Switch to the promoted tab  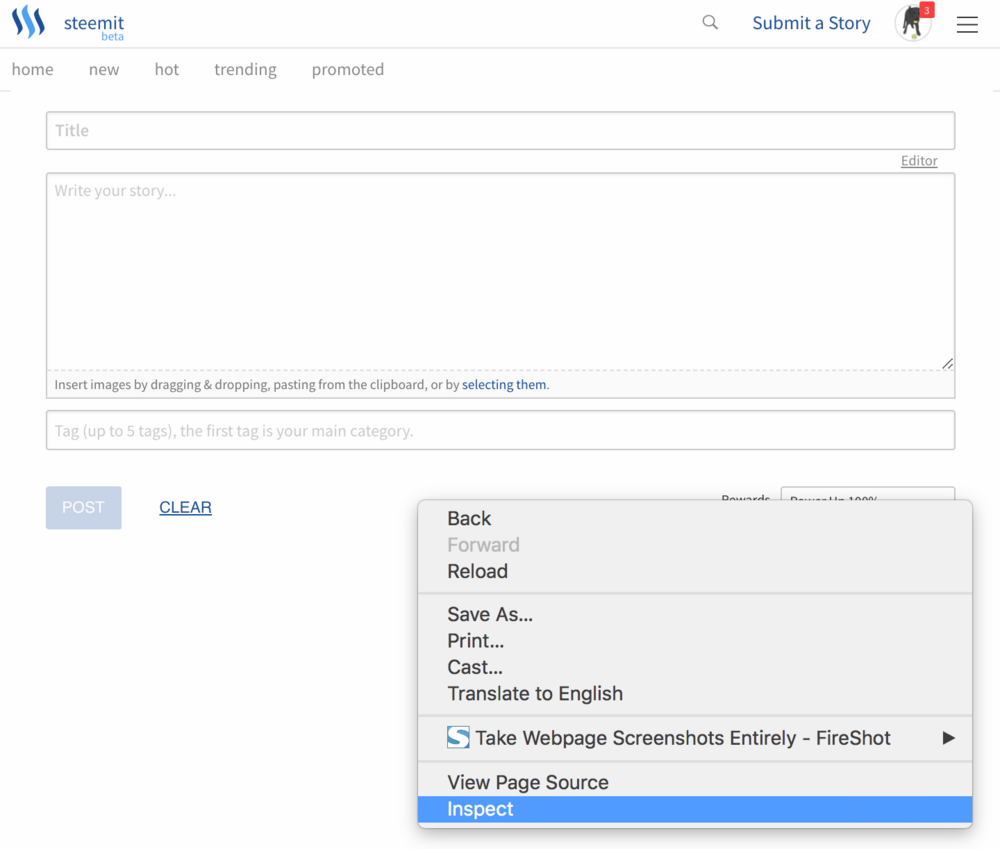tap(347, 69)
